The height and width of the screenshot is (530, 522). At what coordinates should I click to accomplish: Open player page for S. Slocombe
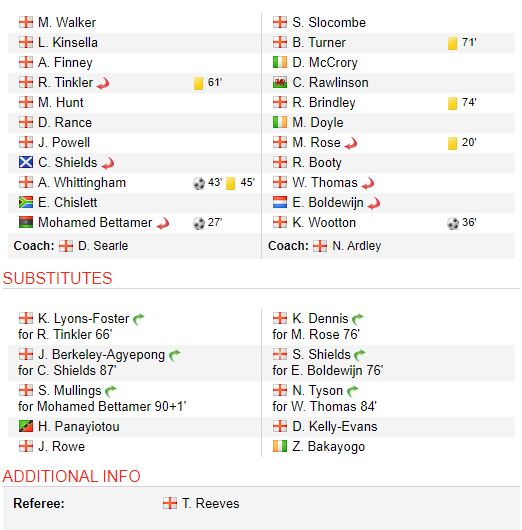pyautogui.click(x=329, y=23)
